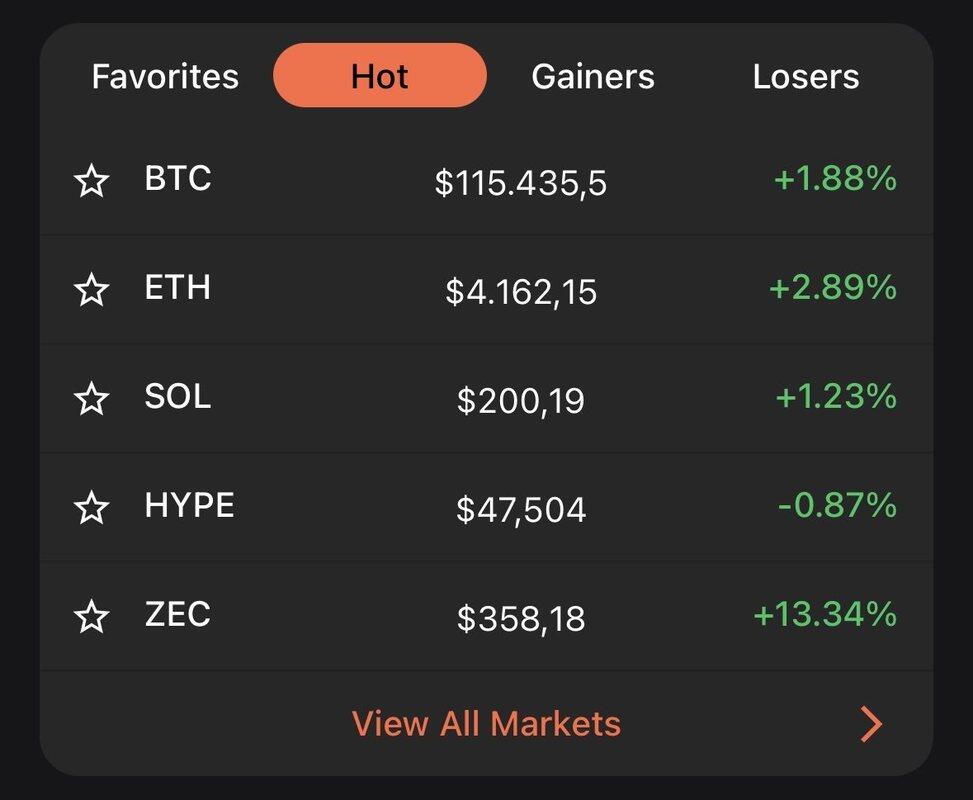Select the HYPE -0.87% change value
The width and height of the screenshot is (973, 800).
(x=836, y=506)
